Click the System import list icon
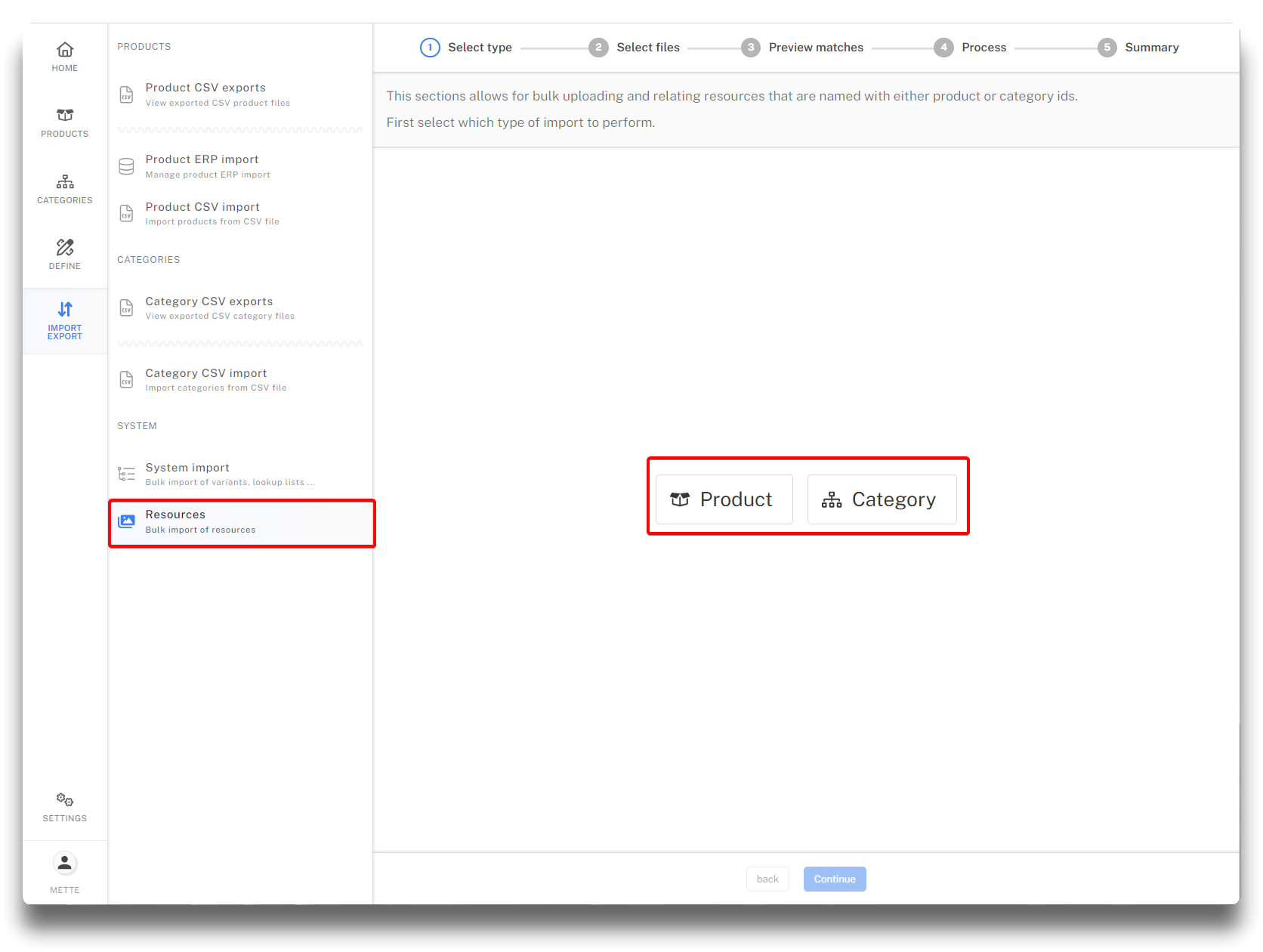This screenshot has width=1263, height=952. pos(126,474)
